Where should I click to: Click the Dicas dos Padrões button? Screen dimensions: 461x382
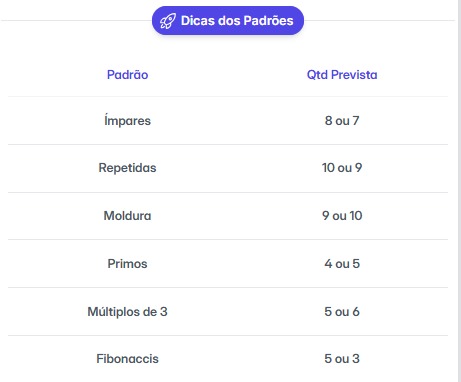[x=228, y=21]
